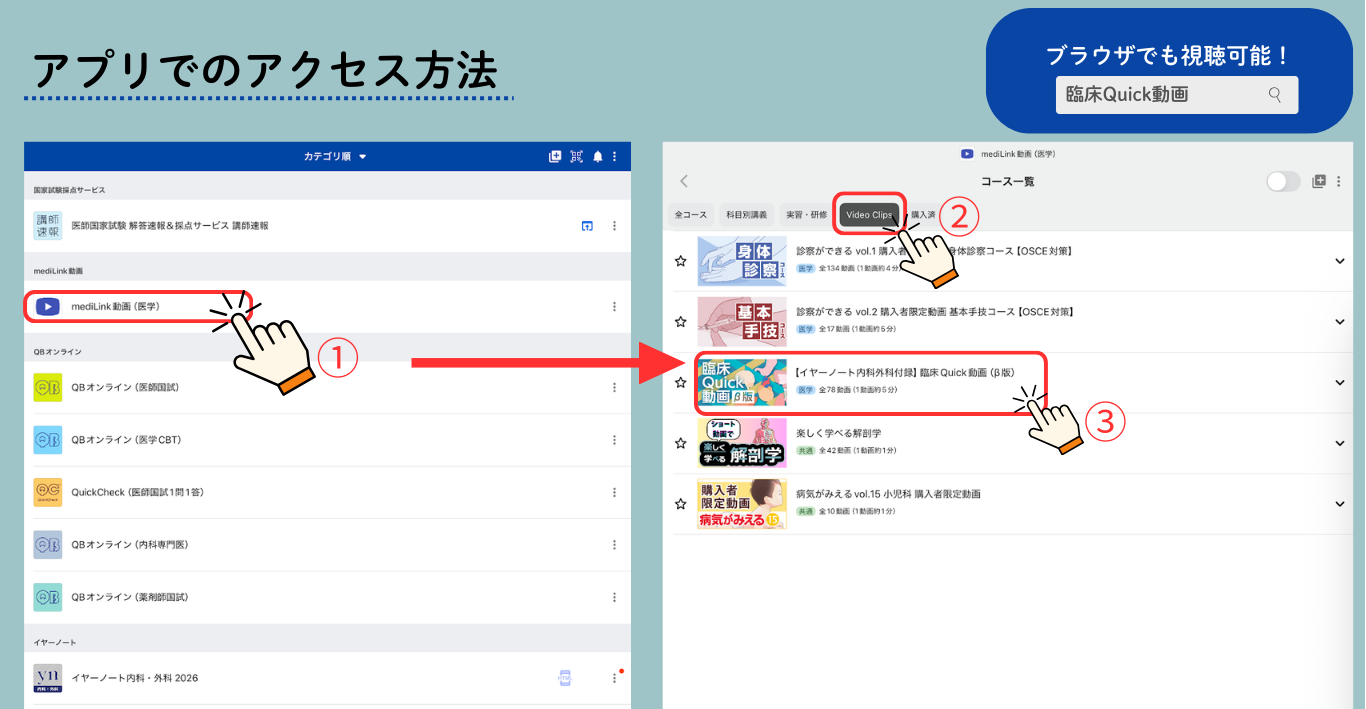Go back using the left chevron arrow

pos(684,181)
